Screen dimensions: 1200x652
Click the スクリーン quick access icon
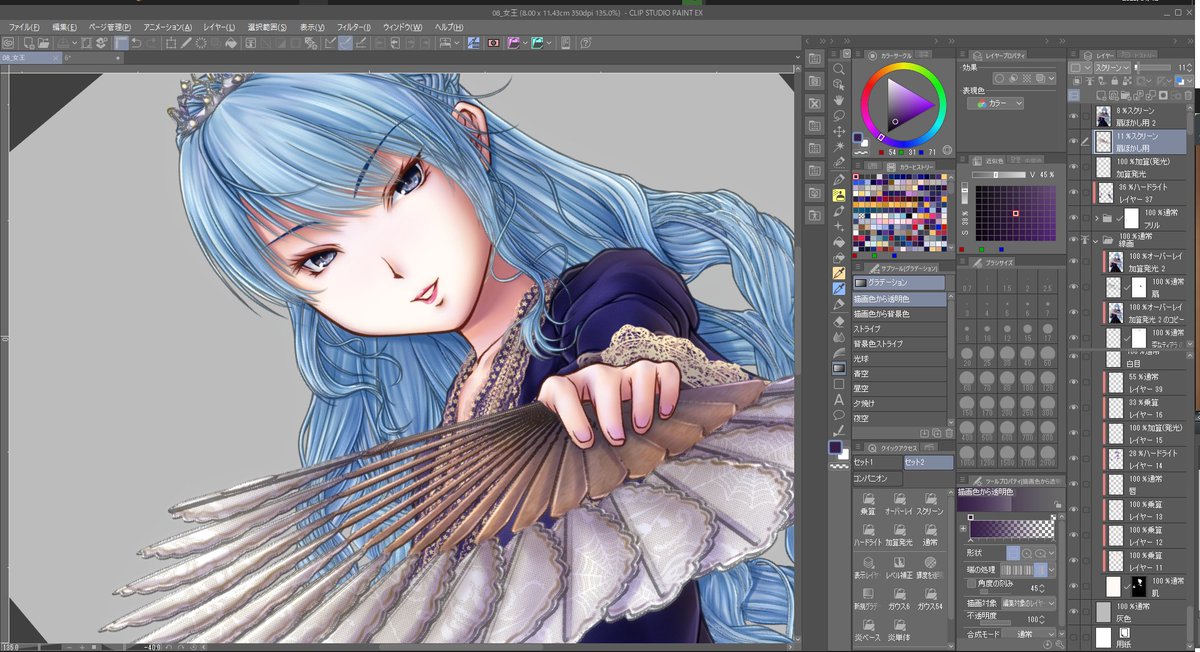tap(930, 503)
